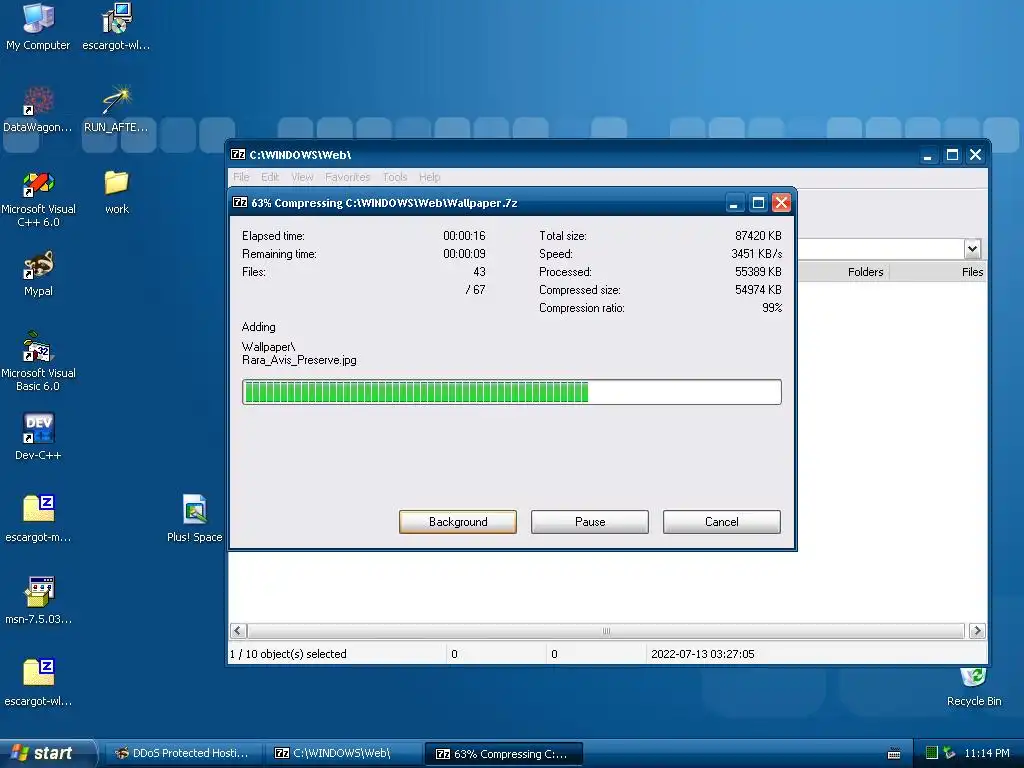Image resolution: width=1024 pixels, height=768 pixels.
Task: Click the Speed value 3451 KB/s
Action: click(756, 253)
